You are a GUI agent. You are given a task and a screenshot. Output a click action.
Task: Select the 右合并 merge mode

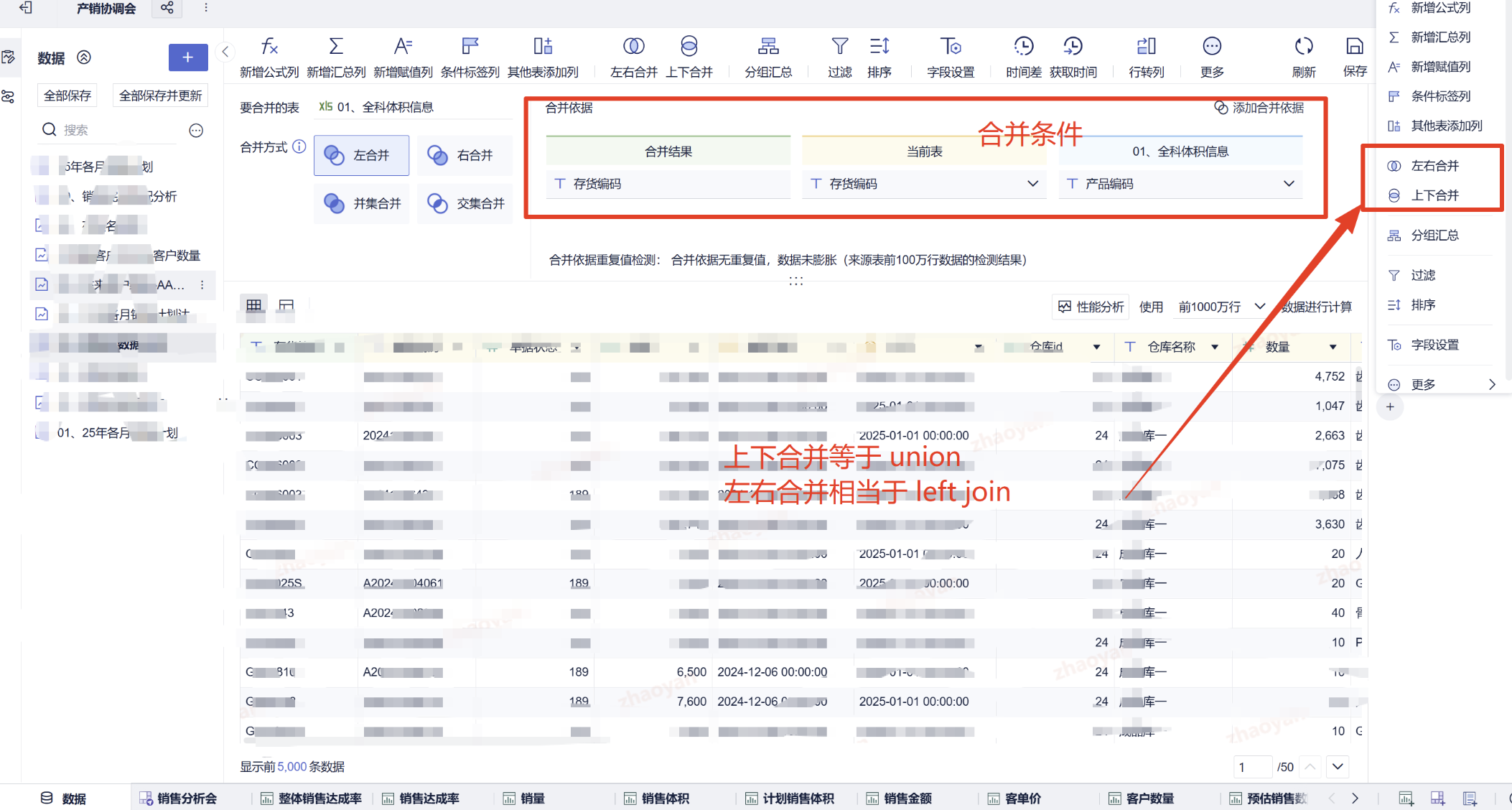(x=465, y=155)
